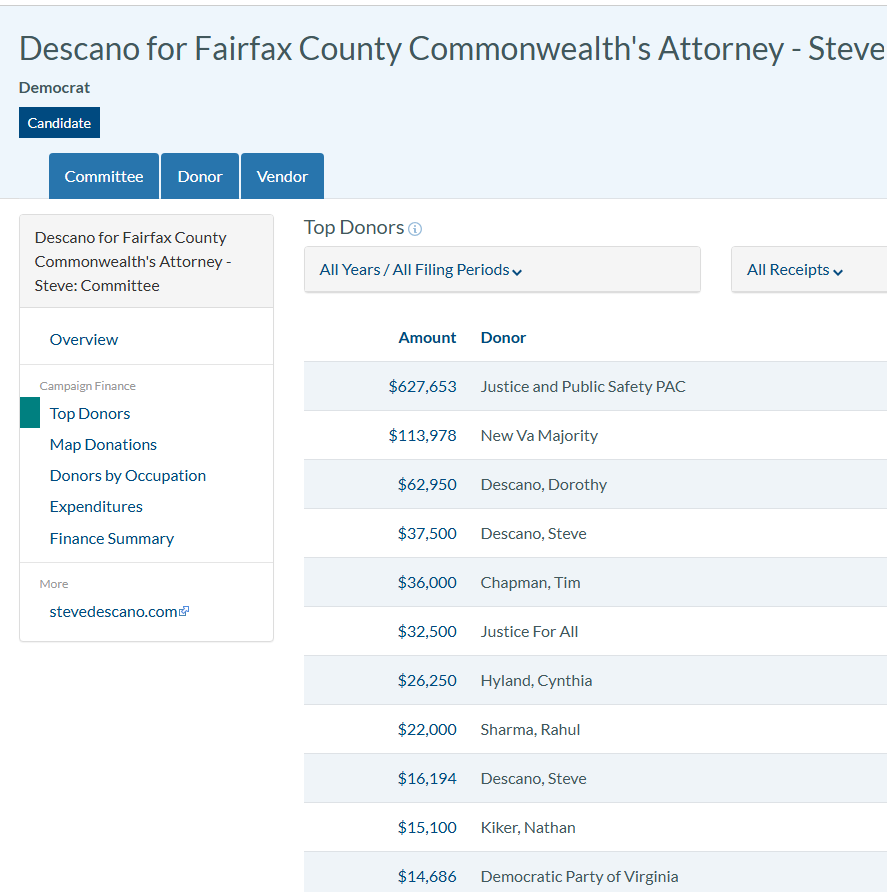Click the info icon beside Top Donors
Viewport: 887px width, 892px height.
tap(414, 228)
